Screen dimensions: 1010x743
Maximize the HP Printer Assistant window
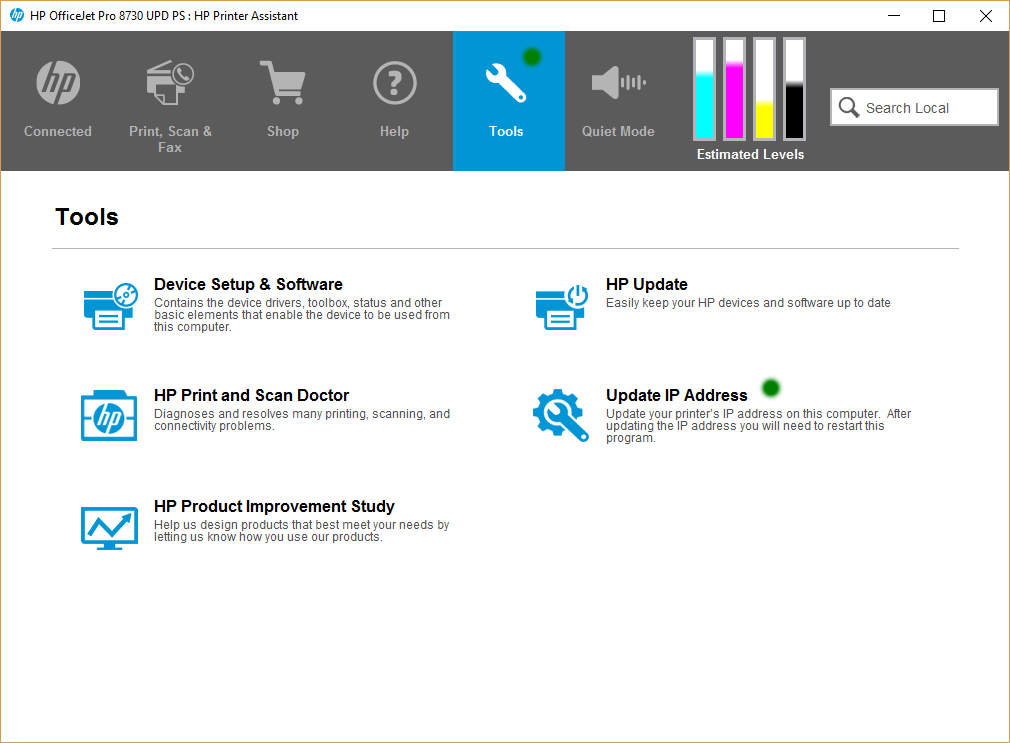pos(939,15)
